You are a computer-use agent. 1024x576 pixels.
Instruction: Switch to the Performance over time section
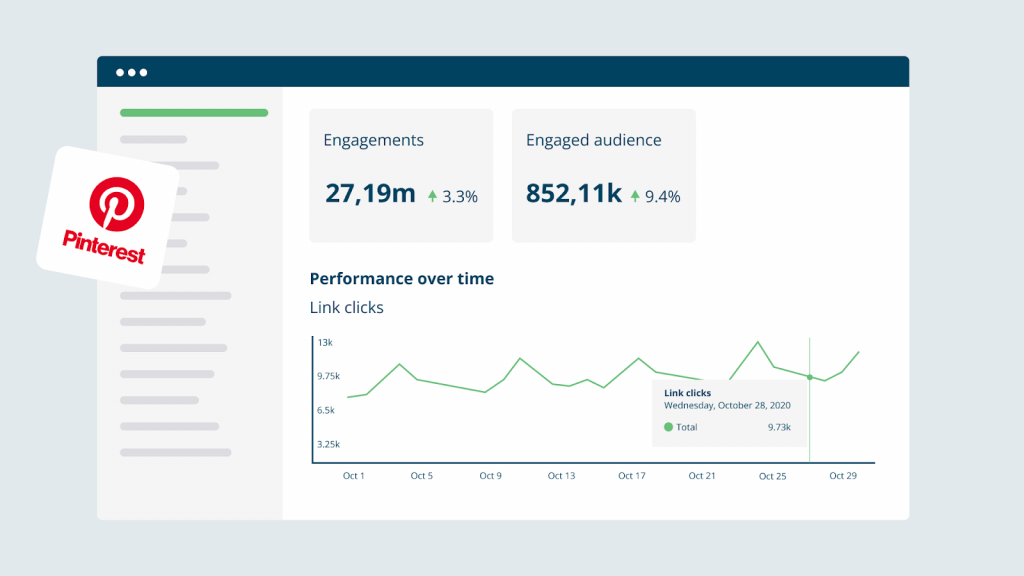click(x=401, y=278)
